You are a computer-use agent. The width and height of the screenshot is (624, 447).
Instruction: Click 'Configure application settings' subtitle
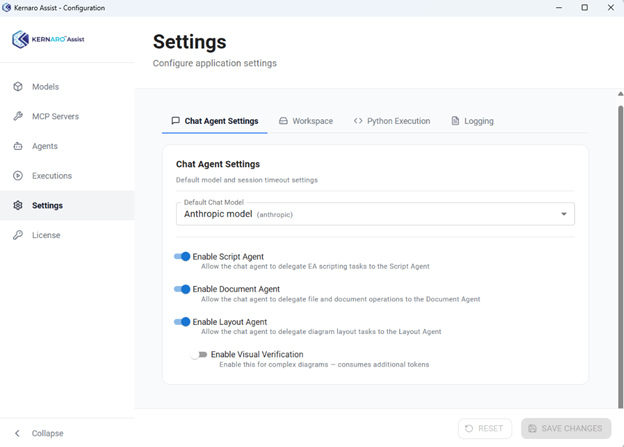click(x=214, y=63)
